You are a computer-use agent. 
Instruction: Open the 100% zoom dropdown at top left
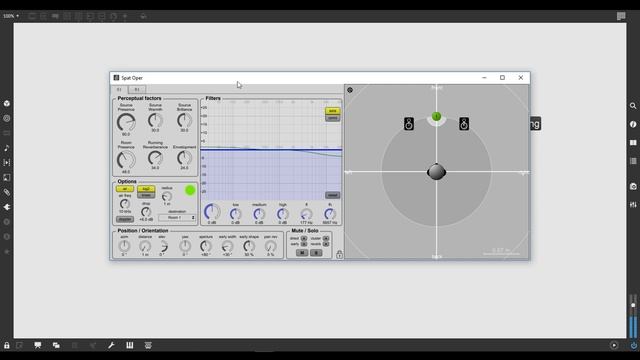(11, 16)
